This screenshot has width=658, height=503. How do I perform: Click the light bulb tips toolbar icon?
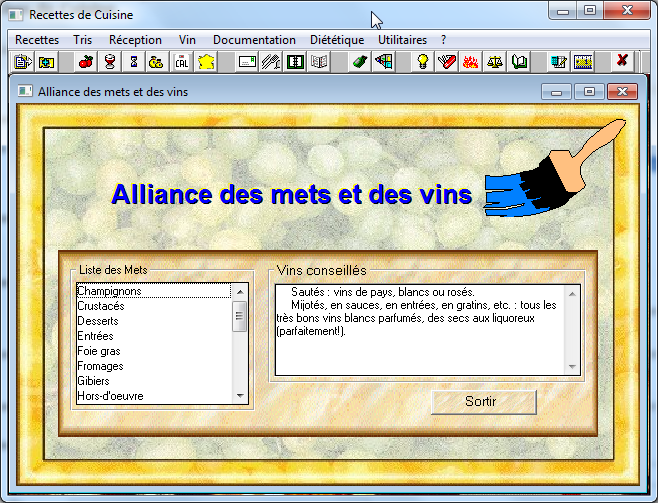coord(423,62)
